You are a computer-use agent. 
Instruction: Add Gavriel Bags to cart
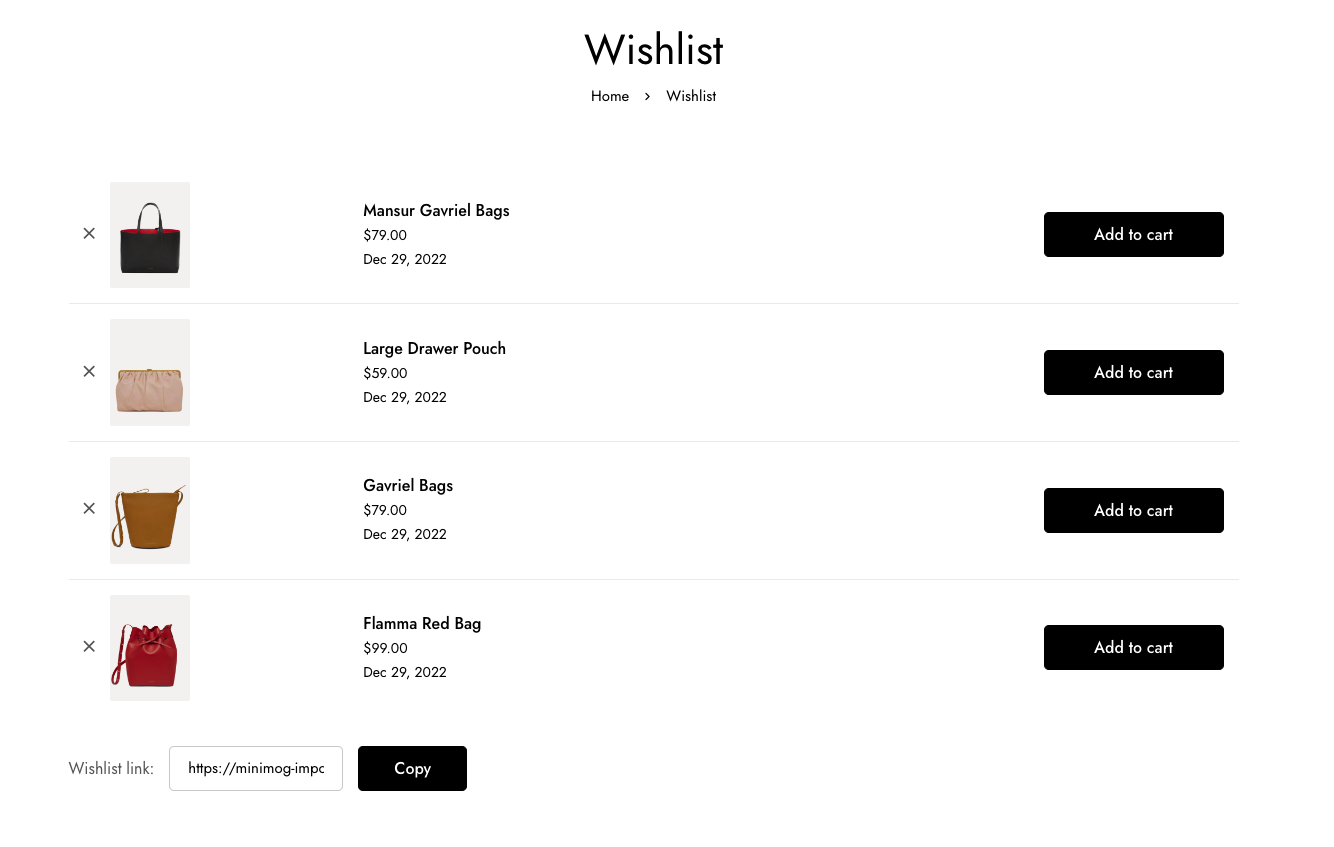pos(1133,510)
